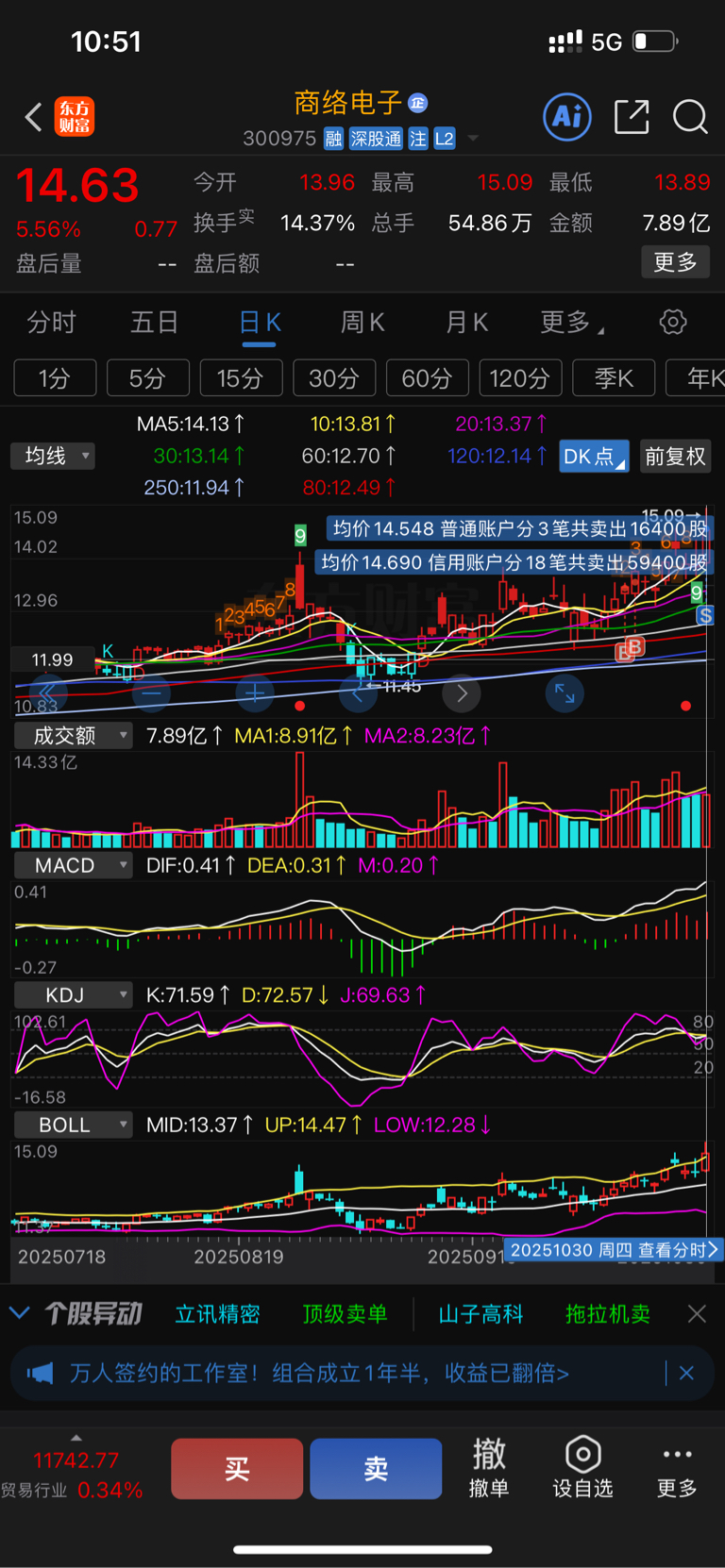Viewport: 725px width, 1568px height.
Task: Select 30分 period
Action: tap(334, 378)
